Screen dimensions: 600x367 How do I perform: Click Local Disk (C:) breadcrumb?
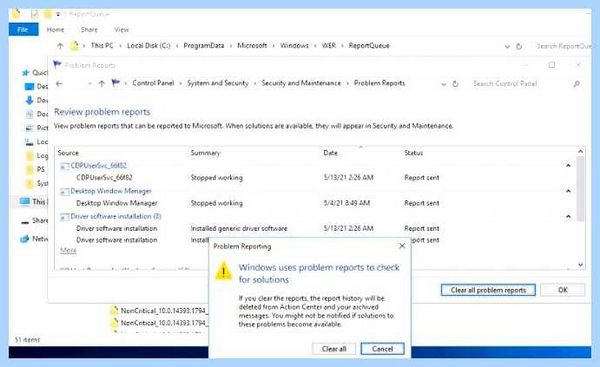pyautogui.click(x=148, y=45)
